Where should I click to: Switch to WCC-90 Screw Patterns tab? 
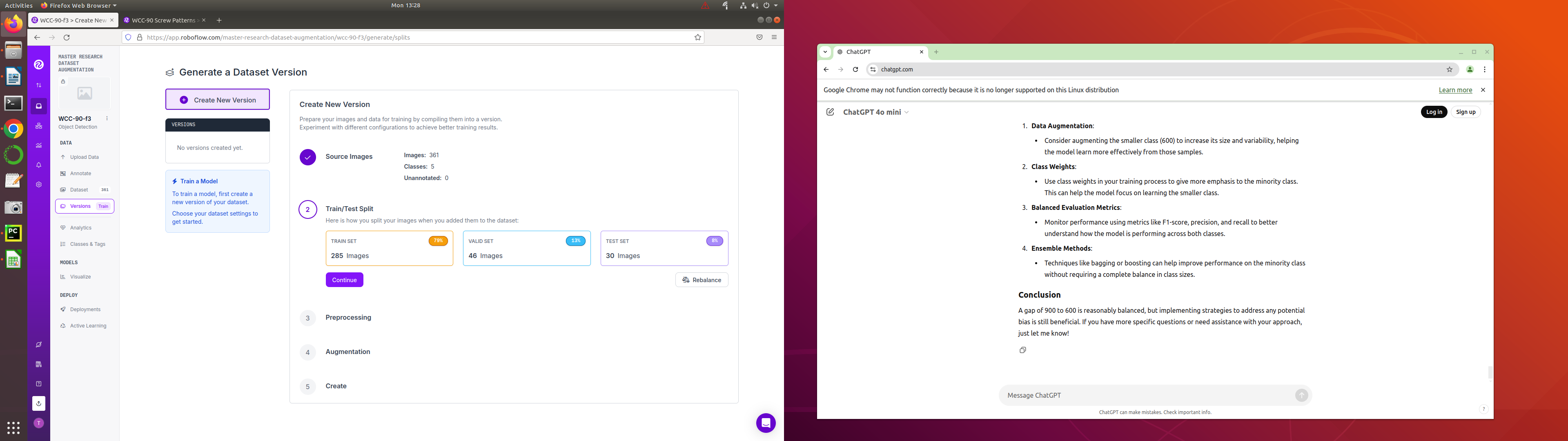[x=163, y=20]
